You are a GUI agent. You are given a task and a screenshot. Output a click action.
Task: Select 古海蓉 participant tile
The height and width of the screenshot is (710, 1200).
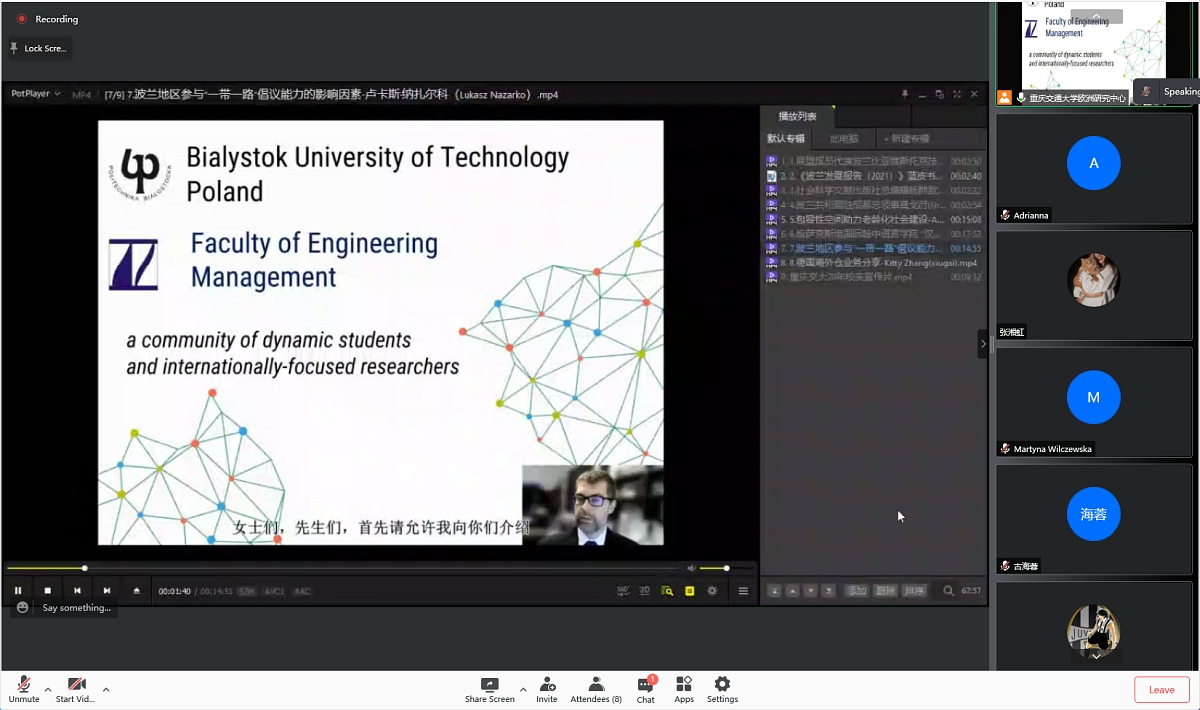click(x=1093, y=519)
